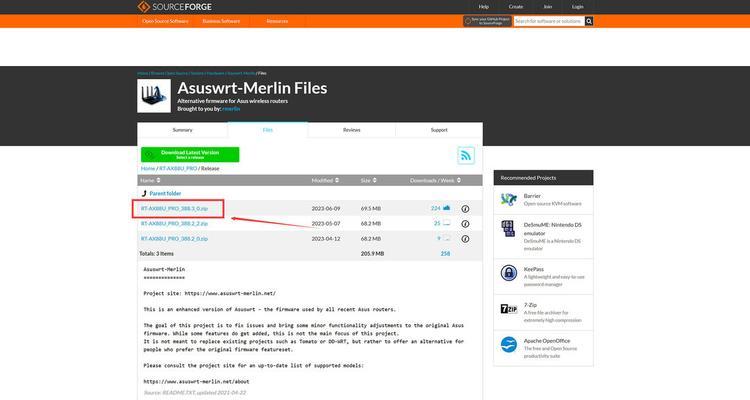Open the RSS feed icon

466,156
